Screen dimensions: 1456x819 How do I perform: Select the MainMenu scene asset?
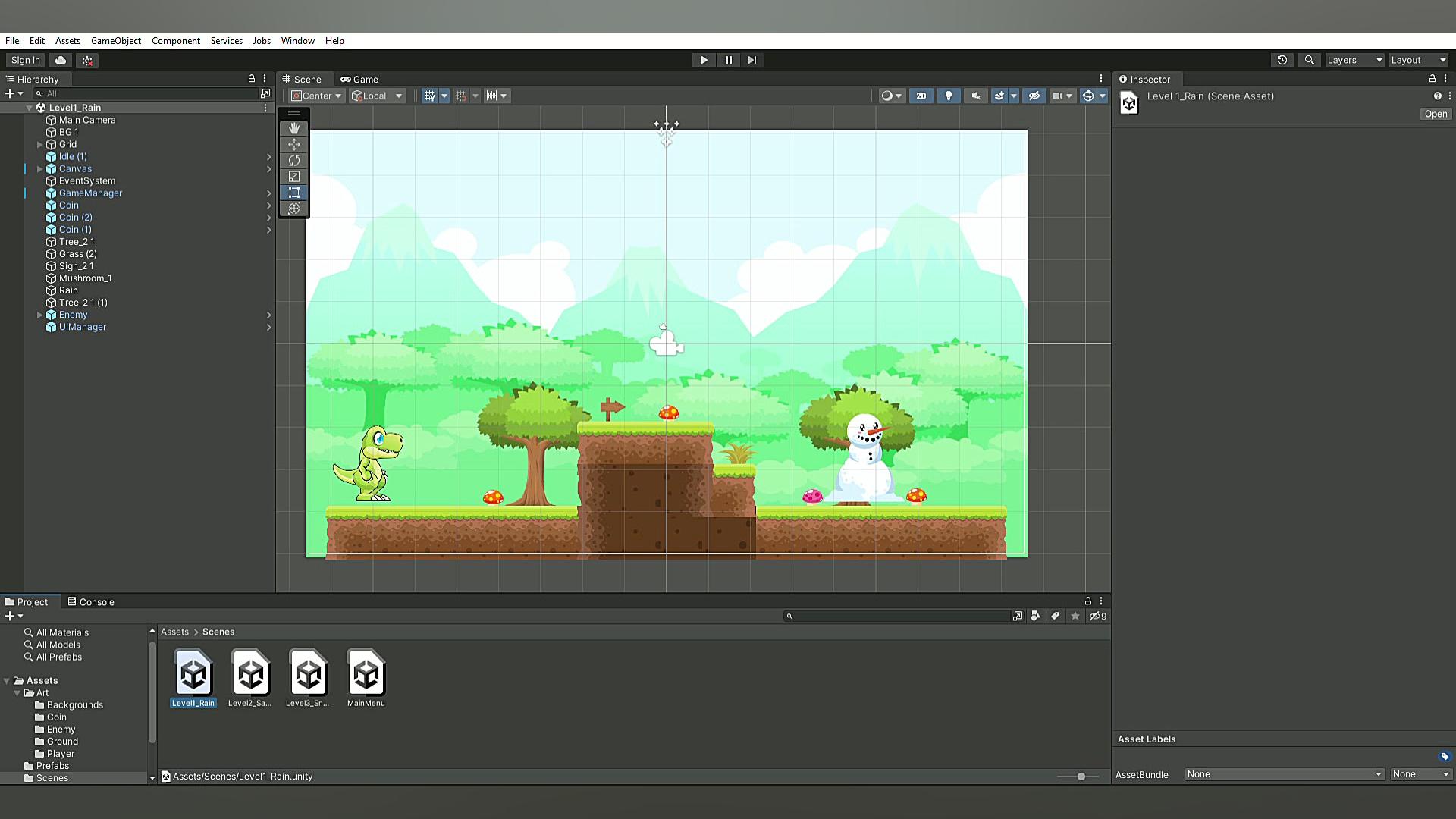click(x=366, y=679)
